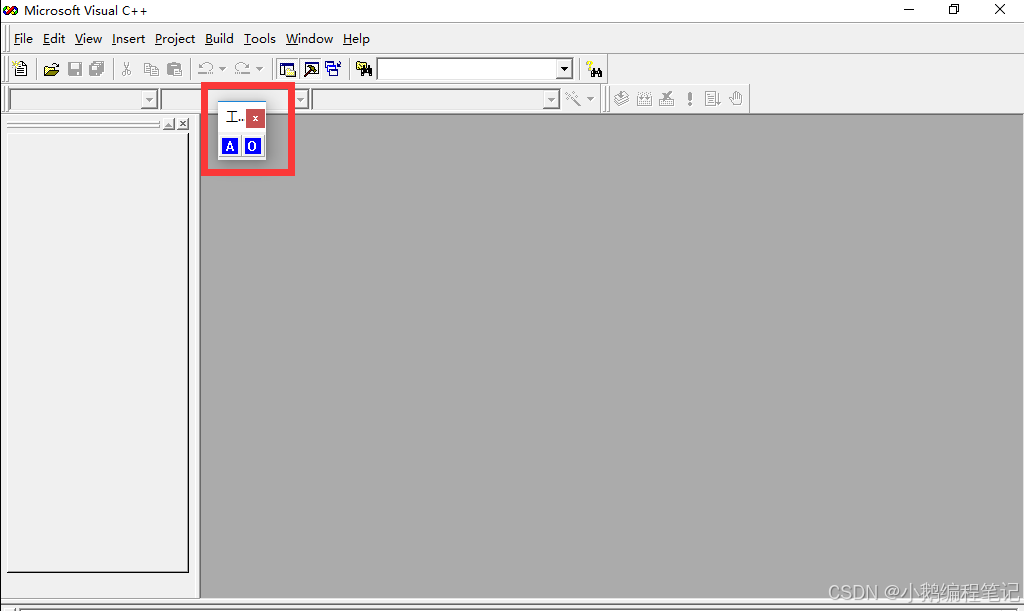
Task: Click the Search help binoculars icon
Action: click(x=594, y=69)
